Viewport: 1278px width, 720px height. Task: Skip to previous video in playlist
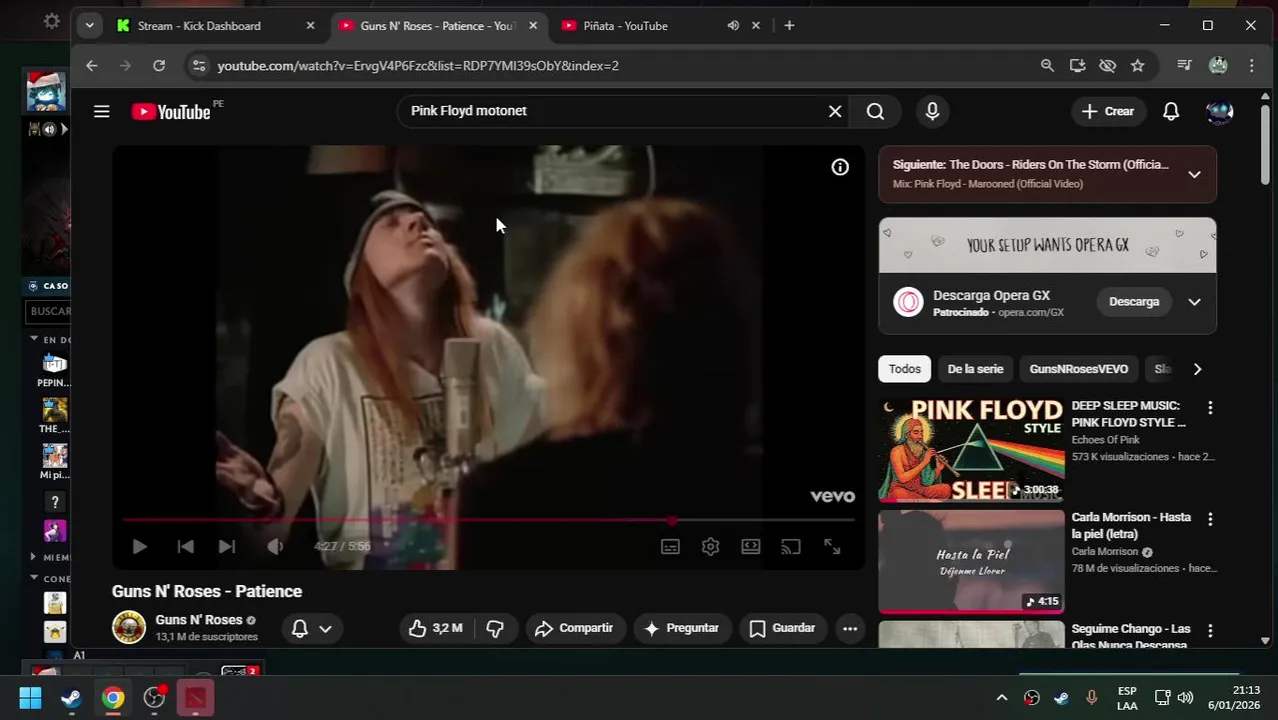pyautogui.click(x=185, y=546)
